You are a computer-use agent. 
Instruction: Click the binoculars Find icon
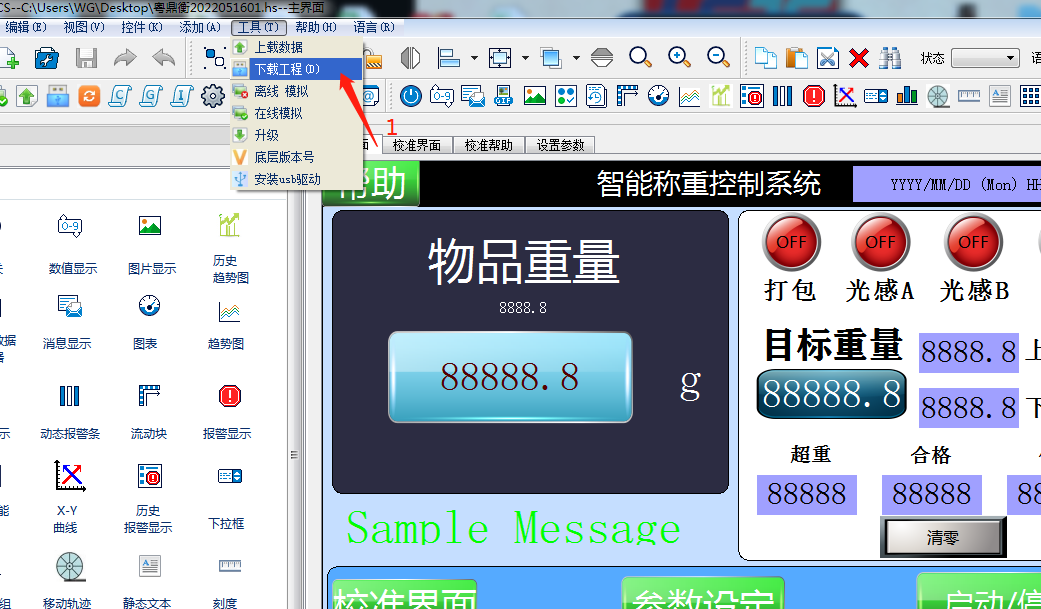pyautogui.click(x=890, y=58)
